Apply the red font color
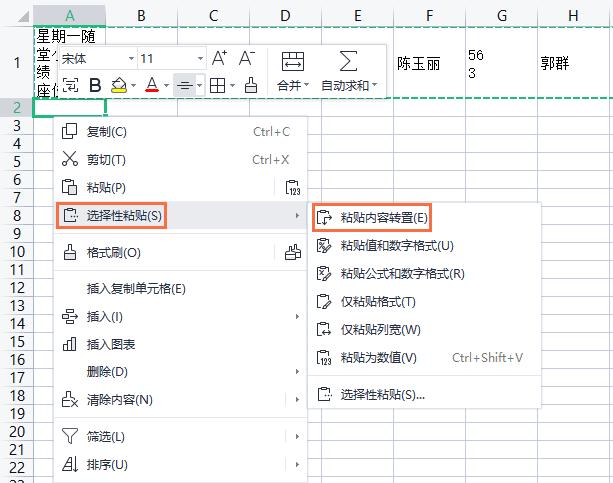This screenshot has height=483, width=613. tap(152, 85)
